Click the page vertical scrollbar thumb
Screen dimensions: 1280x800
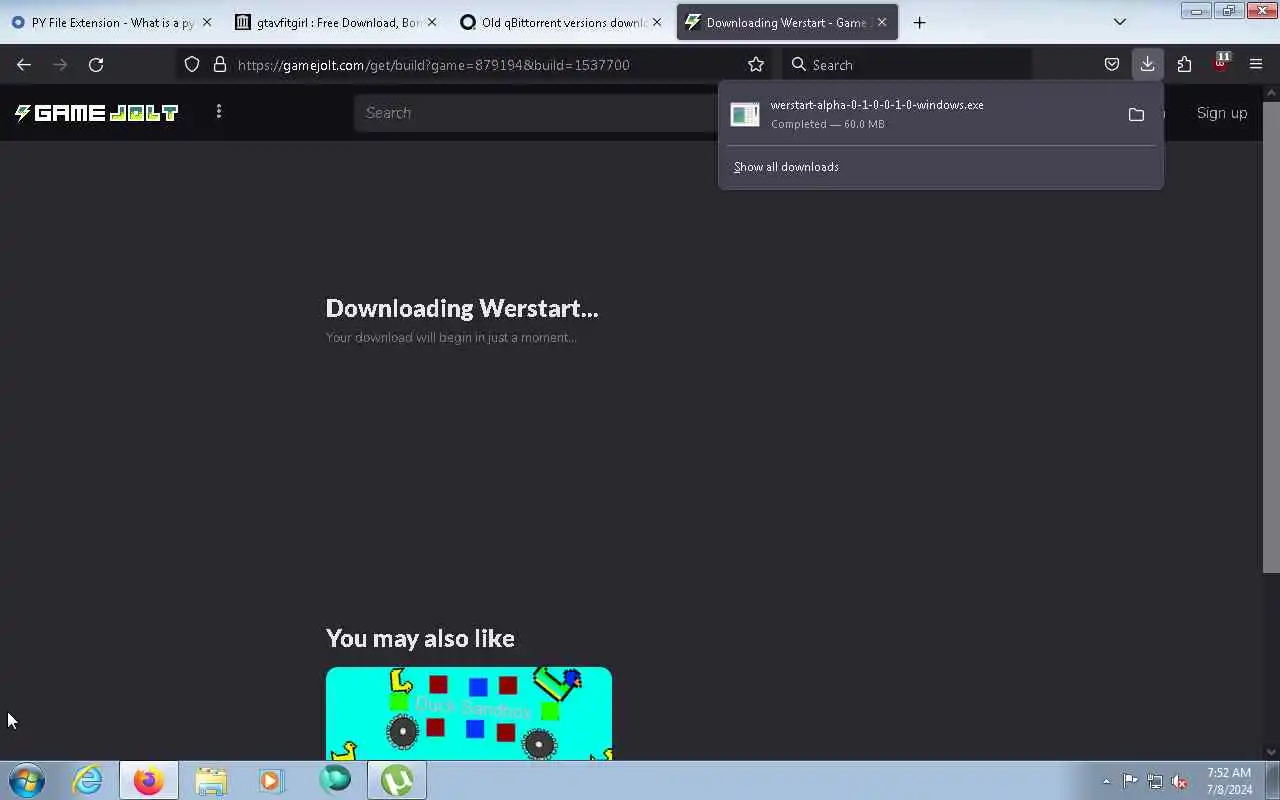pyautogui.click(x=1271, y=337)
